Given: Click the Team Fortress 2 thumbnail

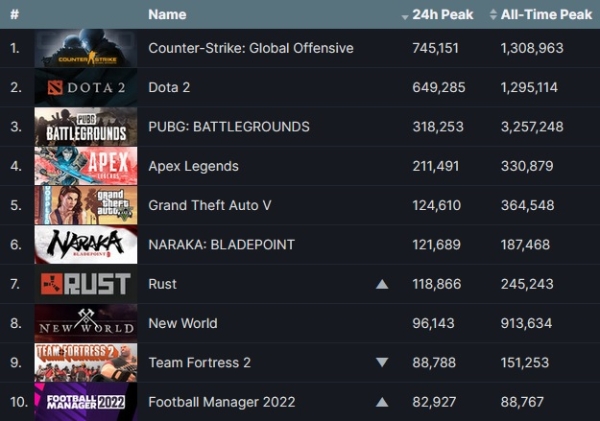Looking at the screenshot, I should (x=86, y=362).
